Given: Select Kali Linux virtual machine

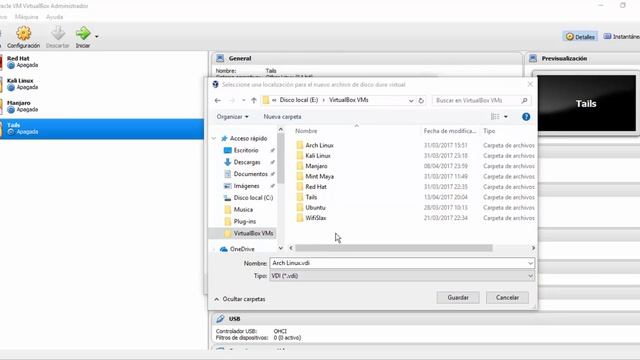Looking at the screenshot, I should tap(102, 84).
